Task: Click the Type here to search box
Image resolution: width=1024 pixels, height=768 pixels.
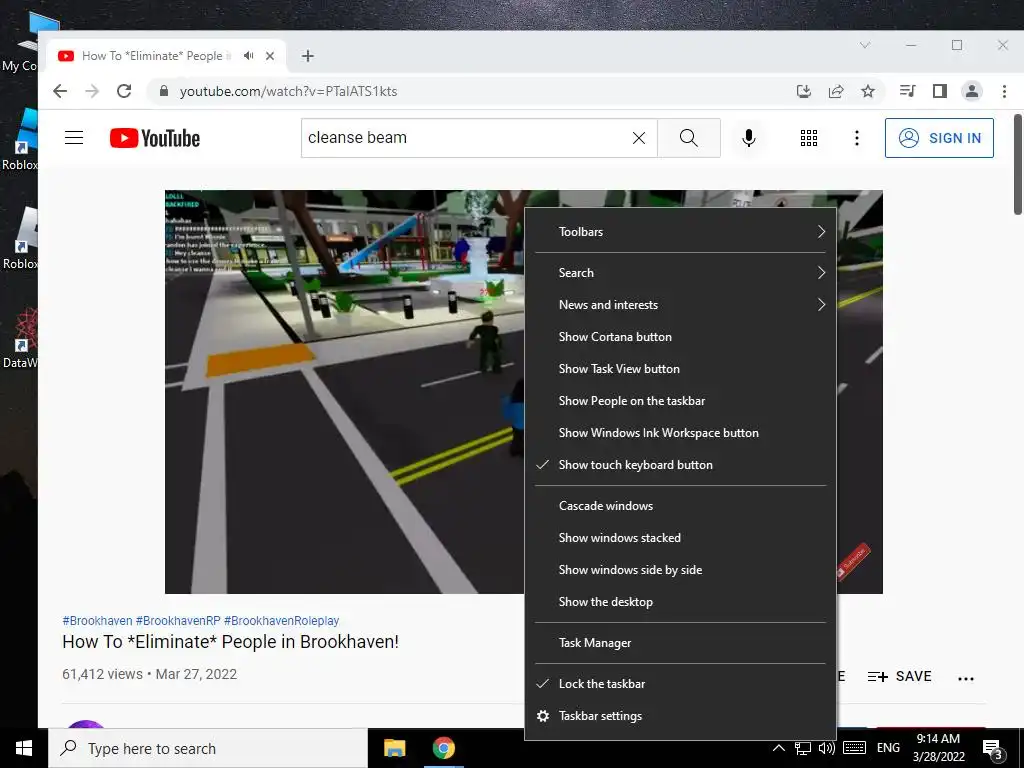Action: click(x=208, y=748)
